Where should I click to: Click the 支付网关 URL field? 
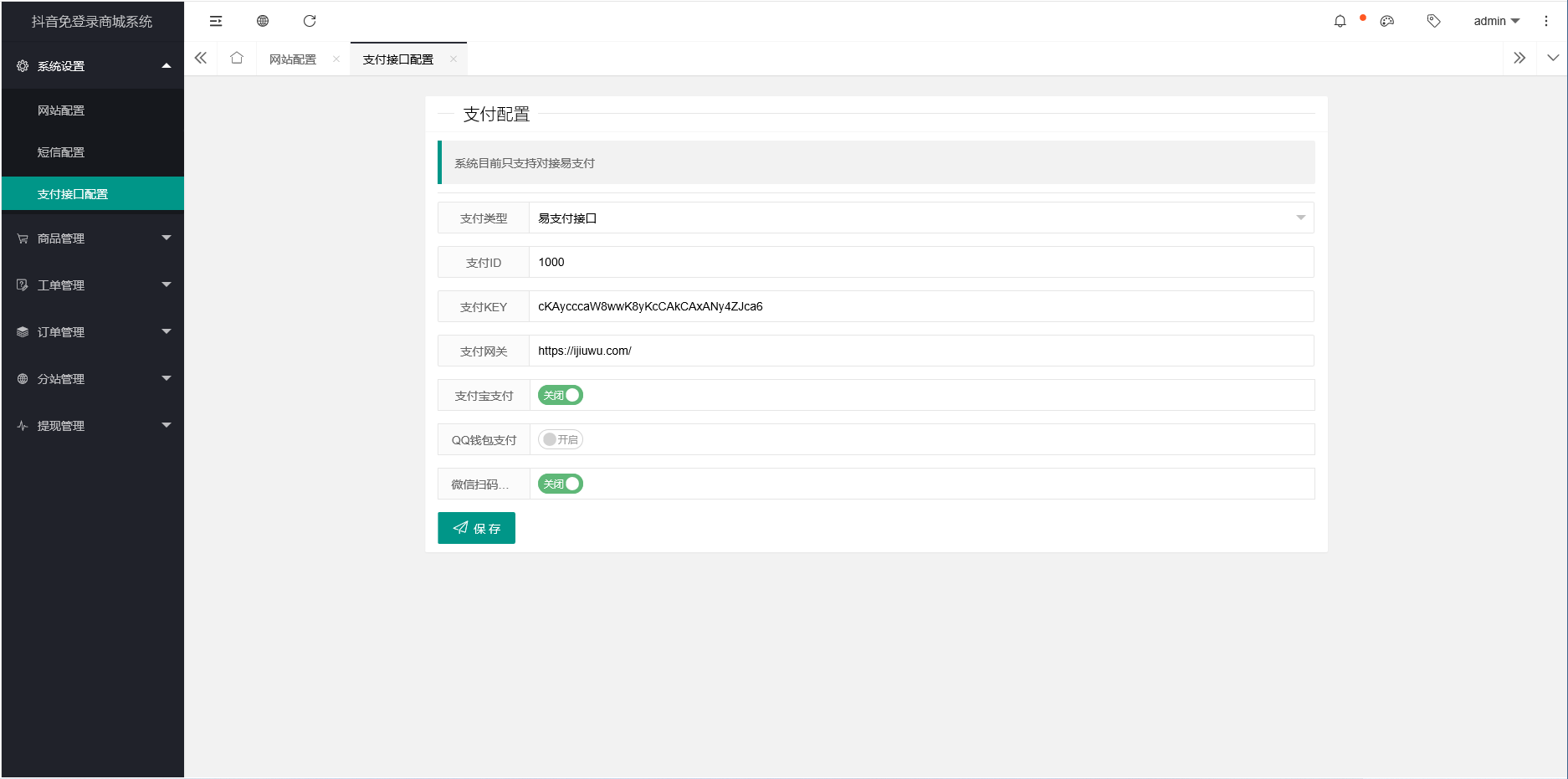pyautogui.click(x=921, y=351)
